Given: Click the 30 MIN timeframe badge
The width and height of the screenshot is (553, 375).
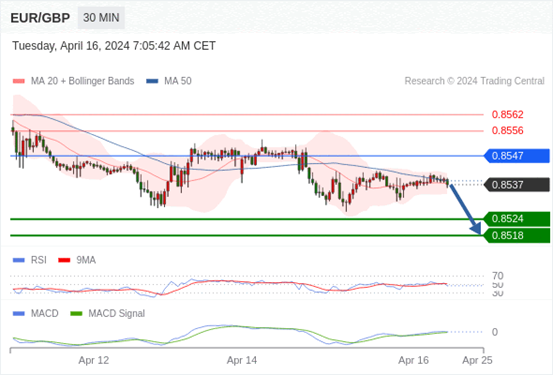Looking at the screenshot, I should pos(101,17).
